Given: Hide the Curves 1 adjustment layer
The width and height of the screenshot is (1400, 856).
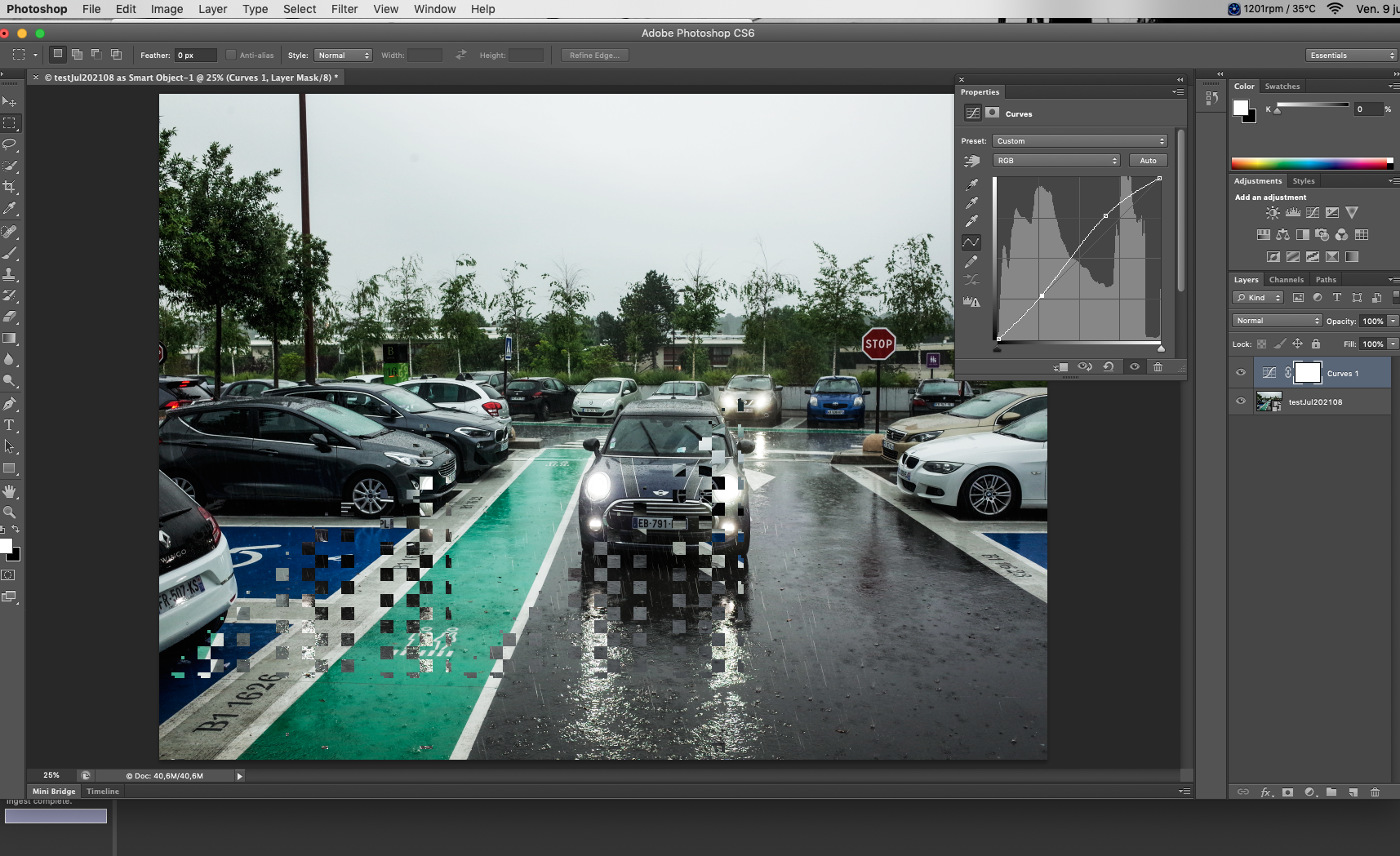Looking at the screenshot, I should pyautogui.click(x=1241, y=372).
